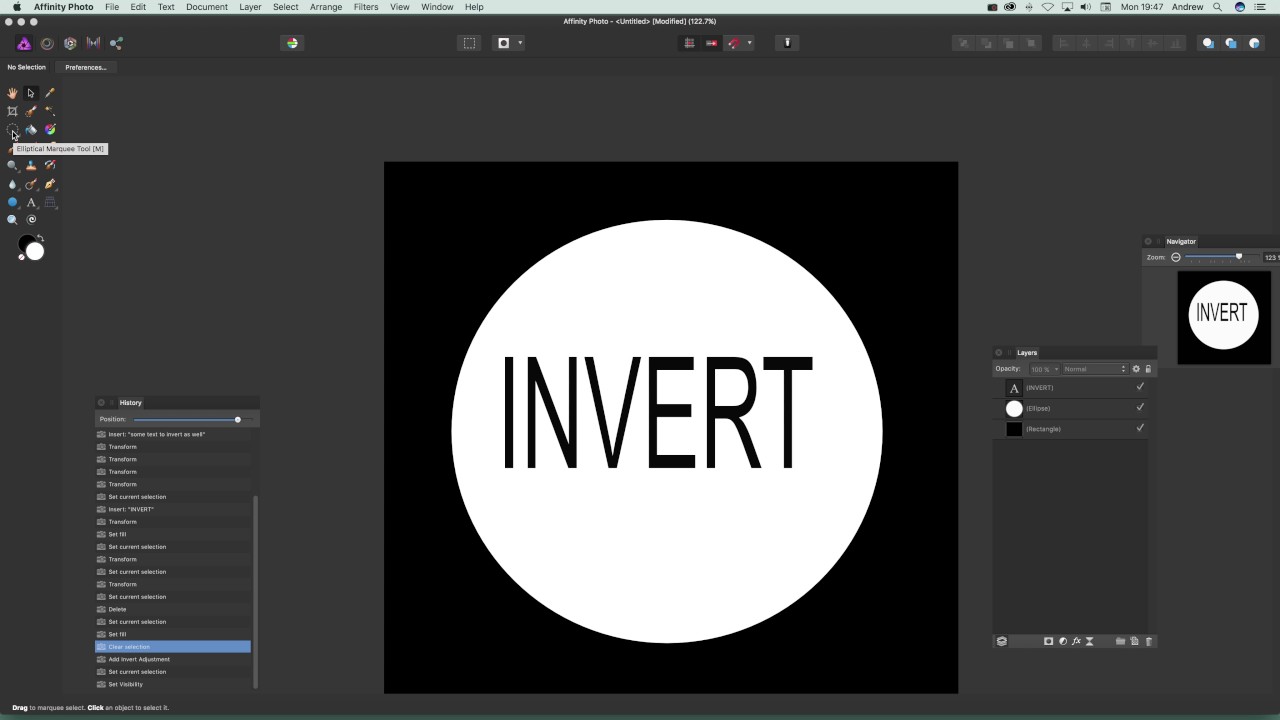Click the history Position slider
The image size is (1280, 720).
pos(186,419)
